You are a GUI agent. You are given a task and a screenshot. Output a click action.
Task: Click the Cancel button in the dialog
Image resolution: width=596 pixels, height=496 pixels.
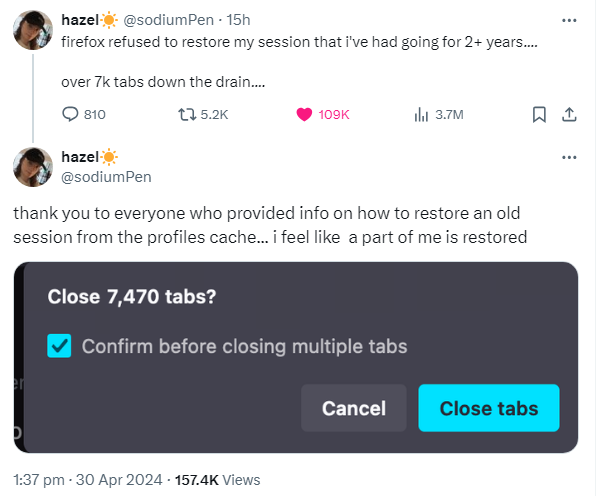tap(354, 408)
